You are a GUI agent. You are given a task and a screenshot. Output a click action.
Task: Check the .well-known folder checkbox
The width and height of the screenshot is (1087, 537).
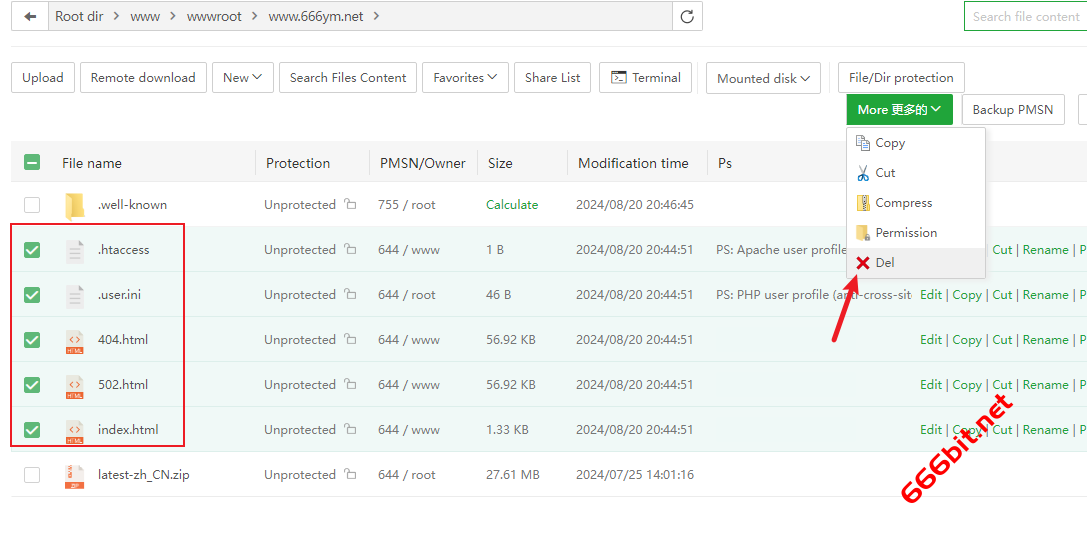click(x=32, y=205)
